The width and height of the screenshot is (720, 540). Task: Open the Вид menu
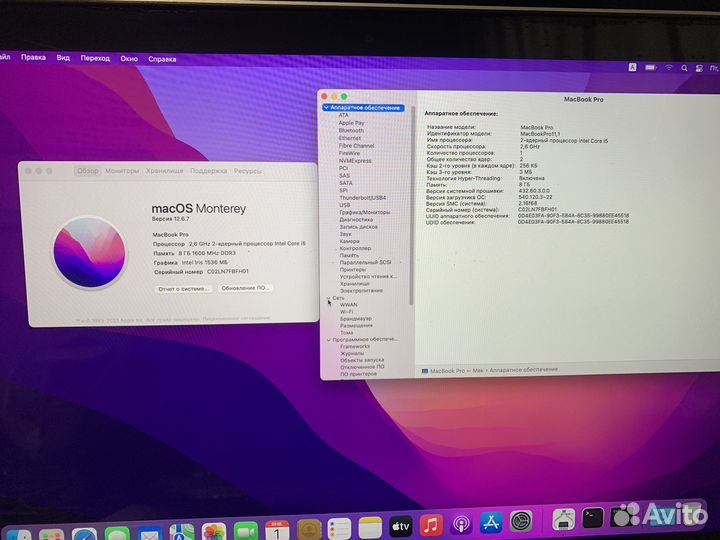63,58
